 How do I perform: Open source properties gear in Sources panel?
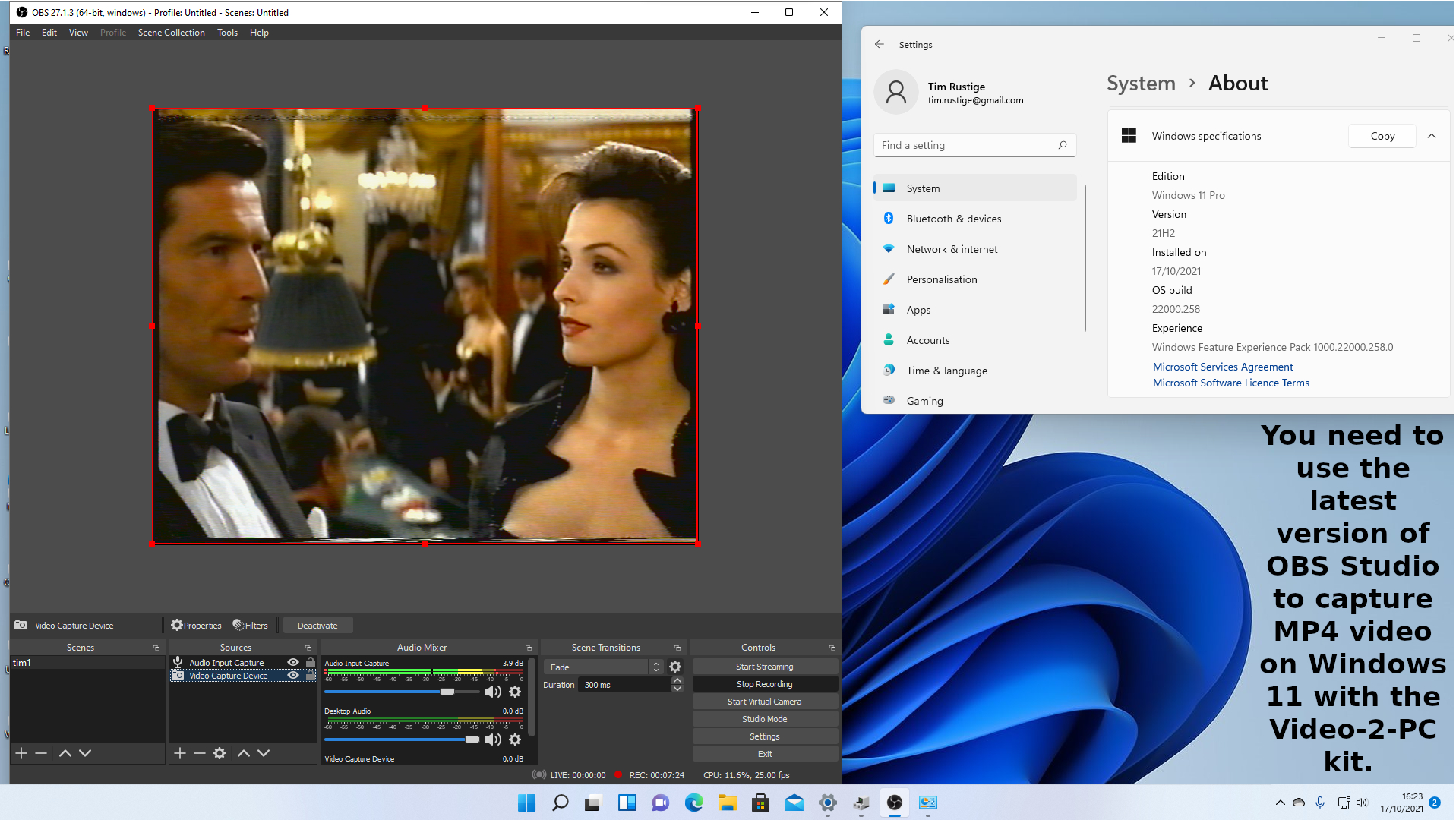click(220, 753)
